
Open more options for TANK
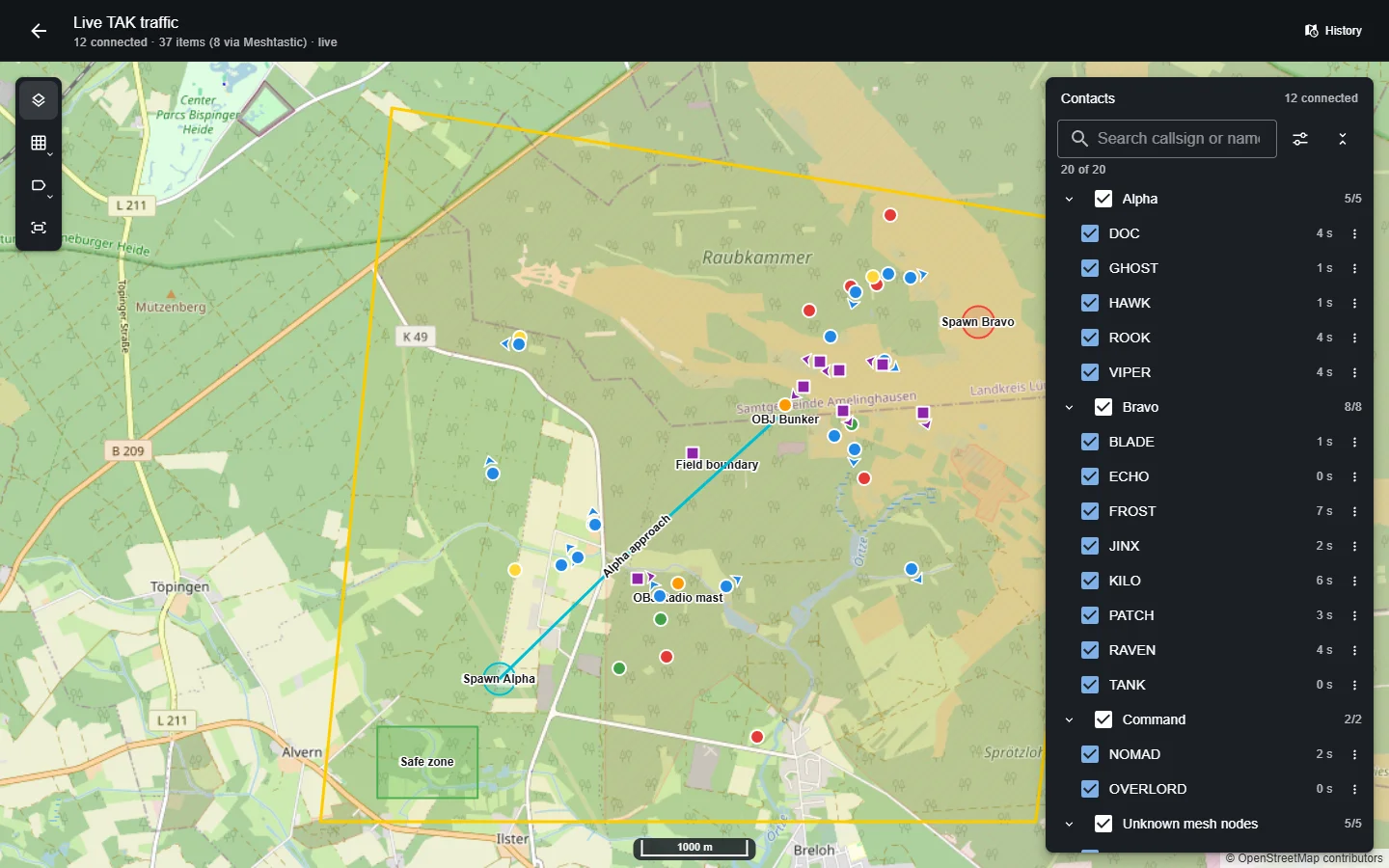(1354, 685)
